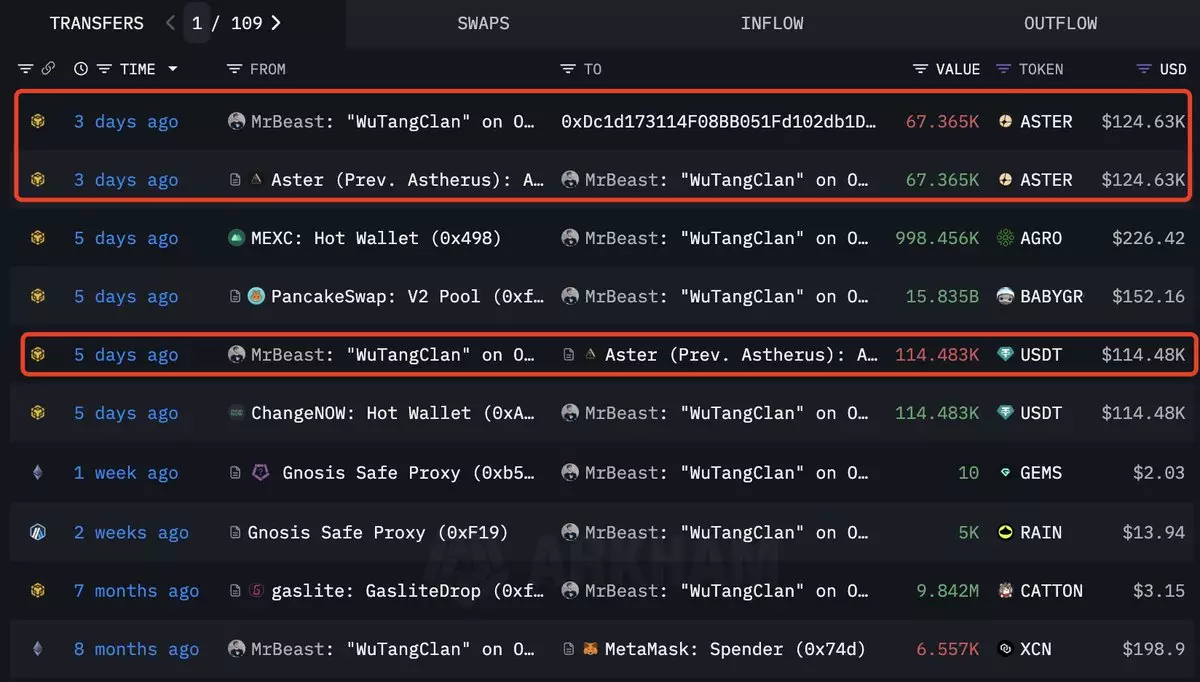Click the clock icon beside TIME
Viewport: 1200px width, 682px height.
click(x=81, y=69)
